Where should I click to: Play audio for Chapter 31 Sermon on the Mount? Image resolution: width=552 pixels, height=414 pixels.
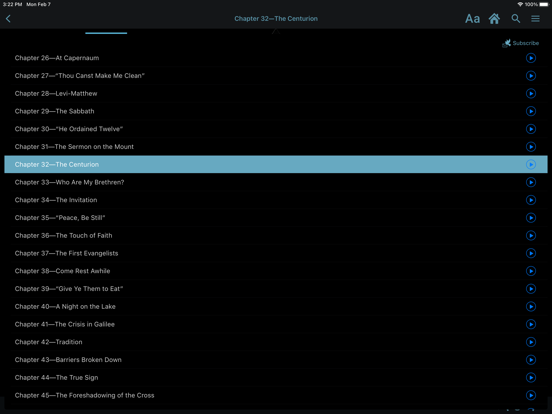(x=531, y=146)
